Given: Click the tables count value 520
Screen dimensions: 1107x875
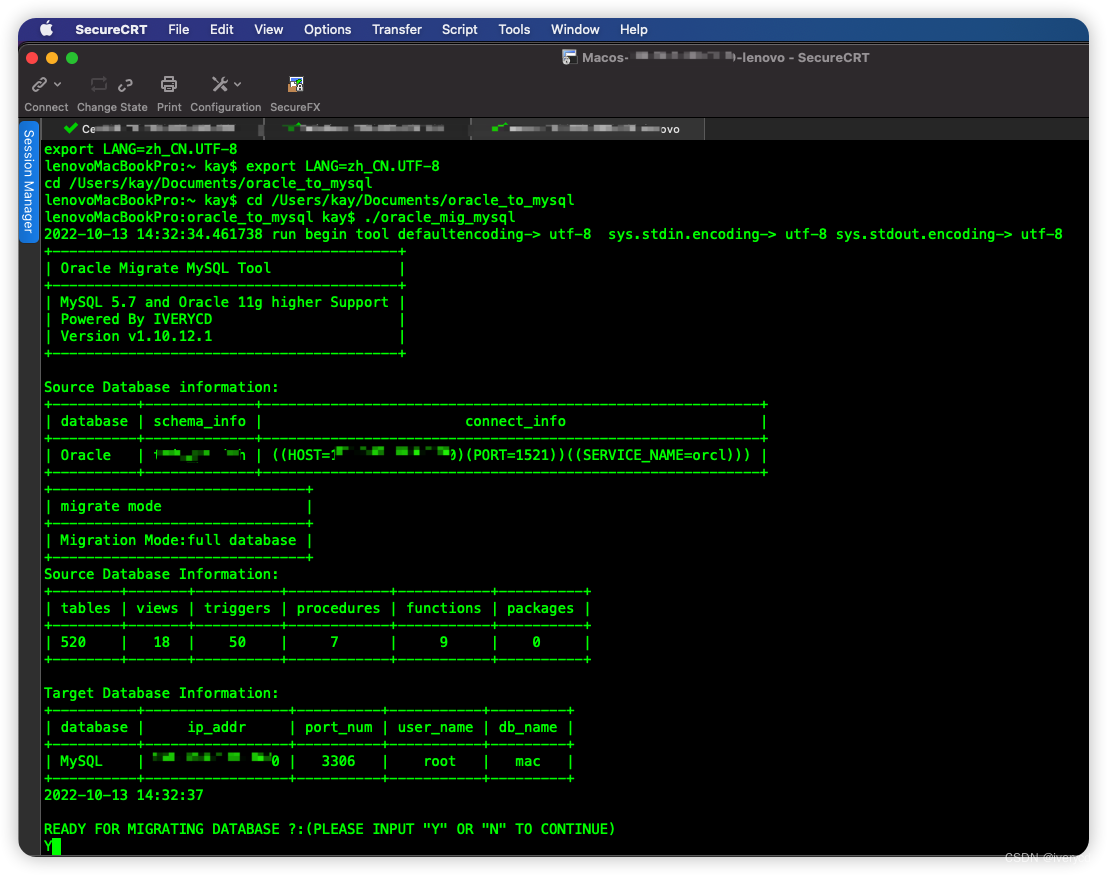Looking at the screenshot, I should tap(73, 642).
